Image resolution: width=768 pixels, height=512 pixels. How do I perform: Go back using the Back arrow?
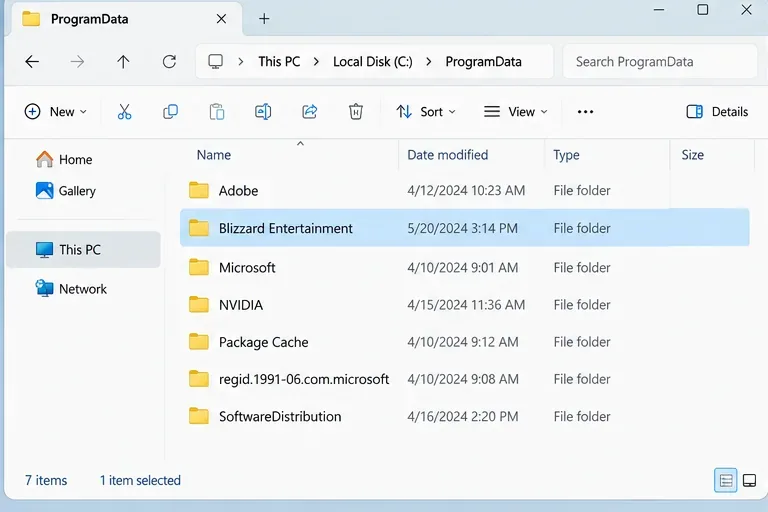tap(32, 62)
